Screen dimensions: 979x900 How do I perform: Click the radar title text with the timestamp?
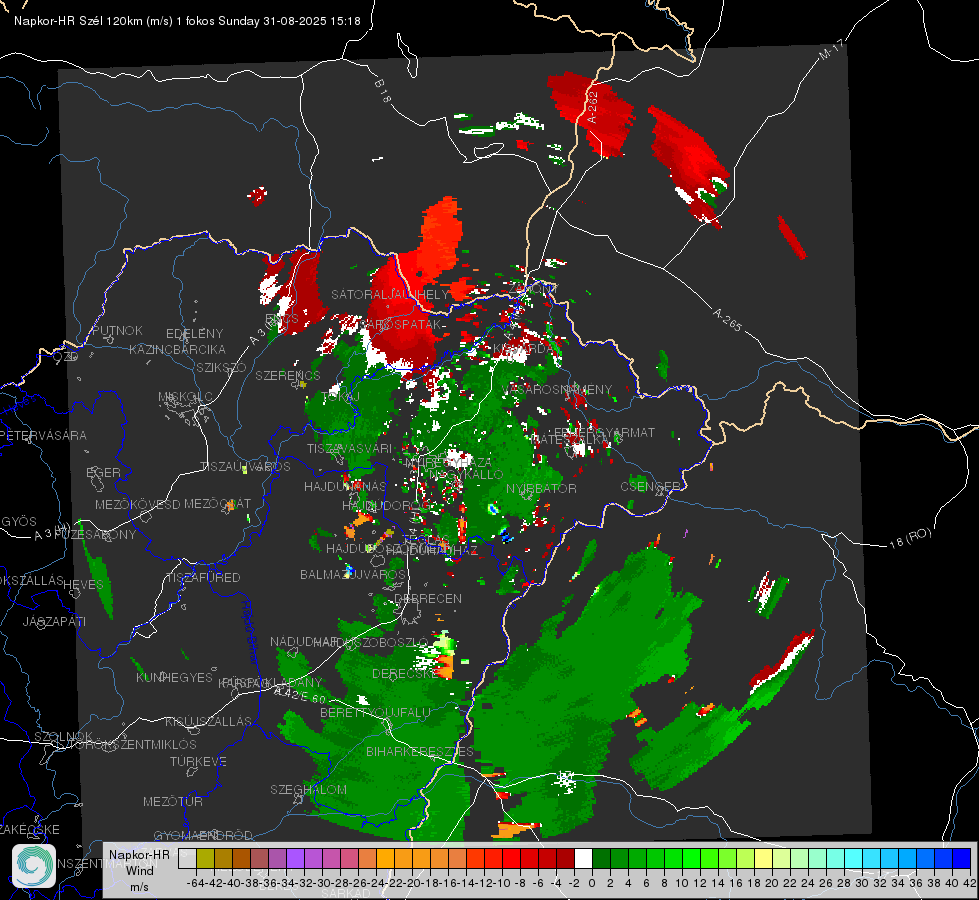pos(187,21)
